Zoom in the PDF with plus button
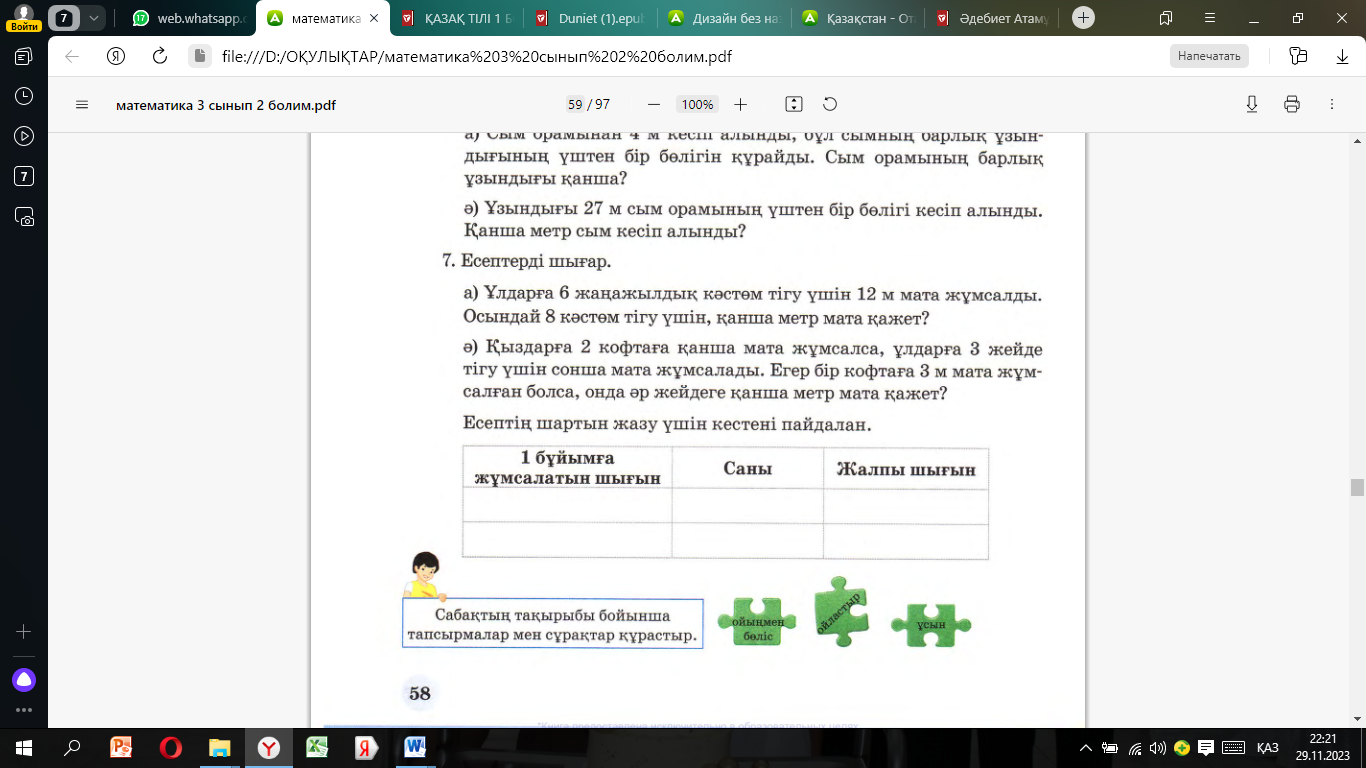Image resolution: width=1366 pixels, height=768 pixels. click(x=740, y=104)
